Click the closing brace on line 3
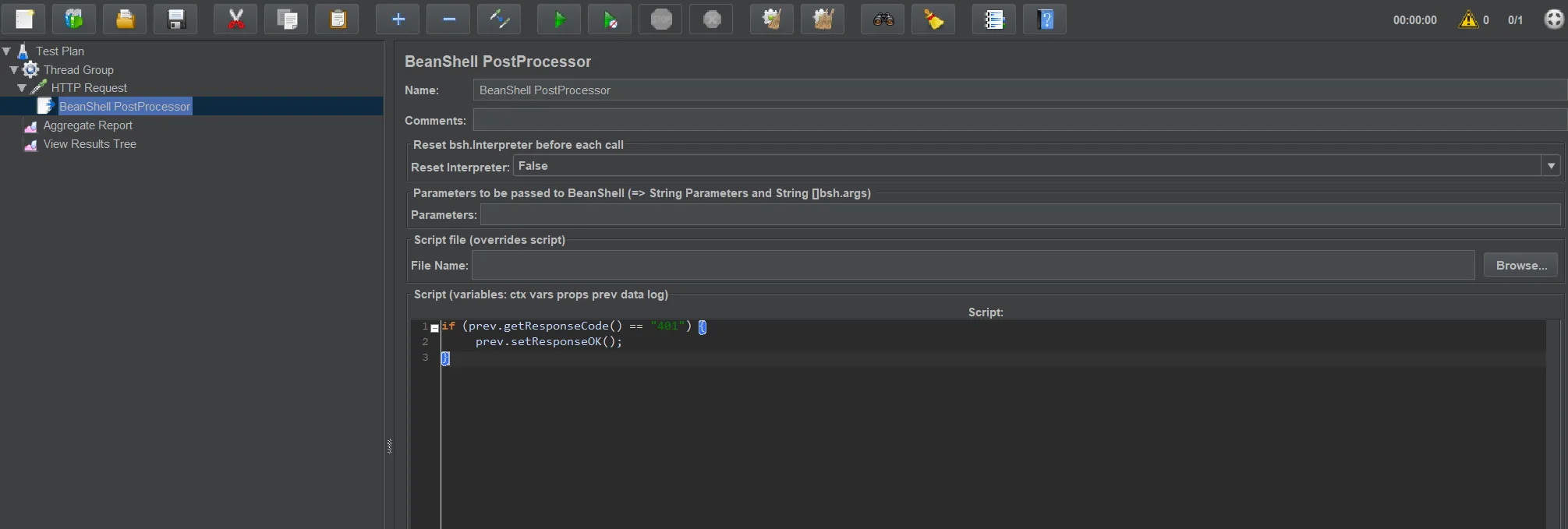 click(445, 358)
